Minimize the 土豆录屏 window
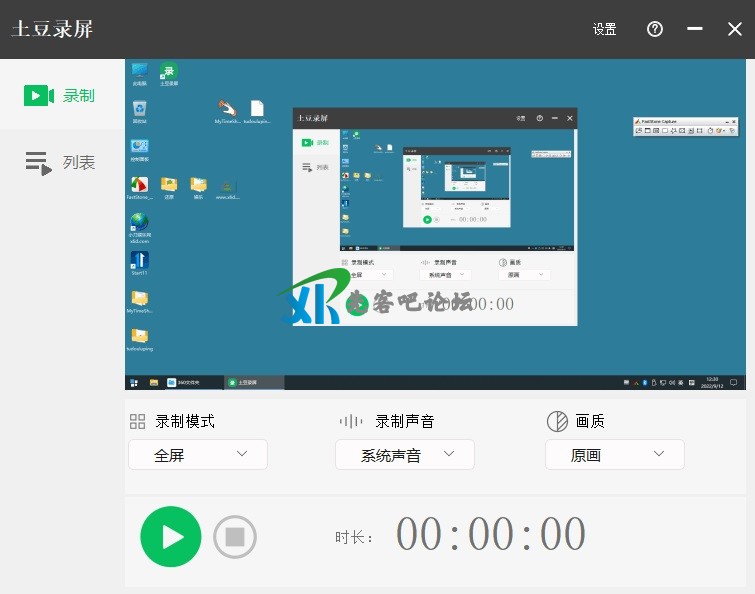755x594 pixels. tap(695, 29)
